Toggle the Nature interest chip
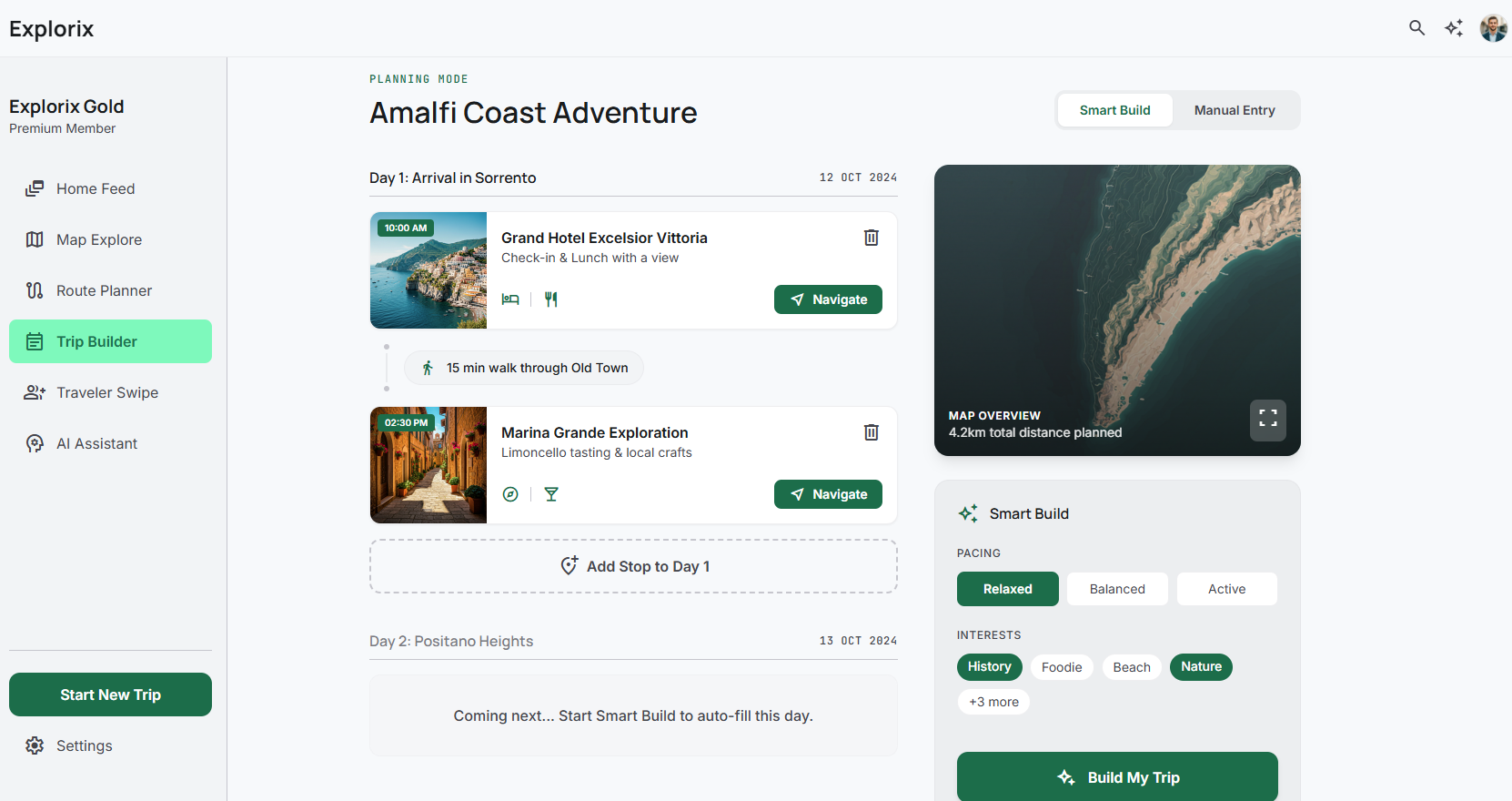Viewport: 1512px width, 801px height. 1202,667
